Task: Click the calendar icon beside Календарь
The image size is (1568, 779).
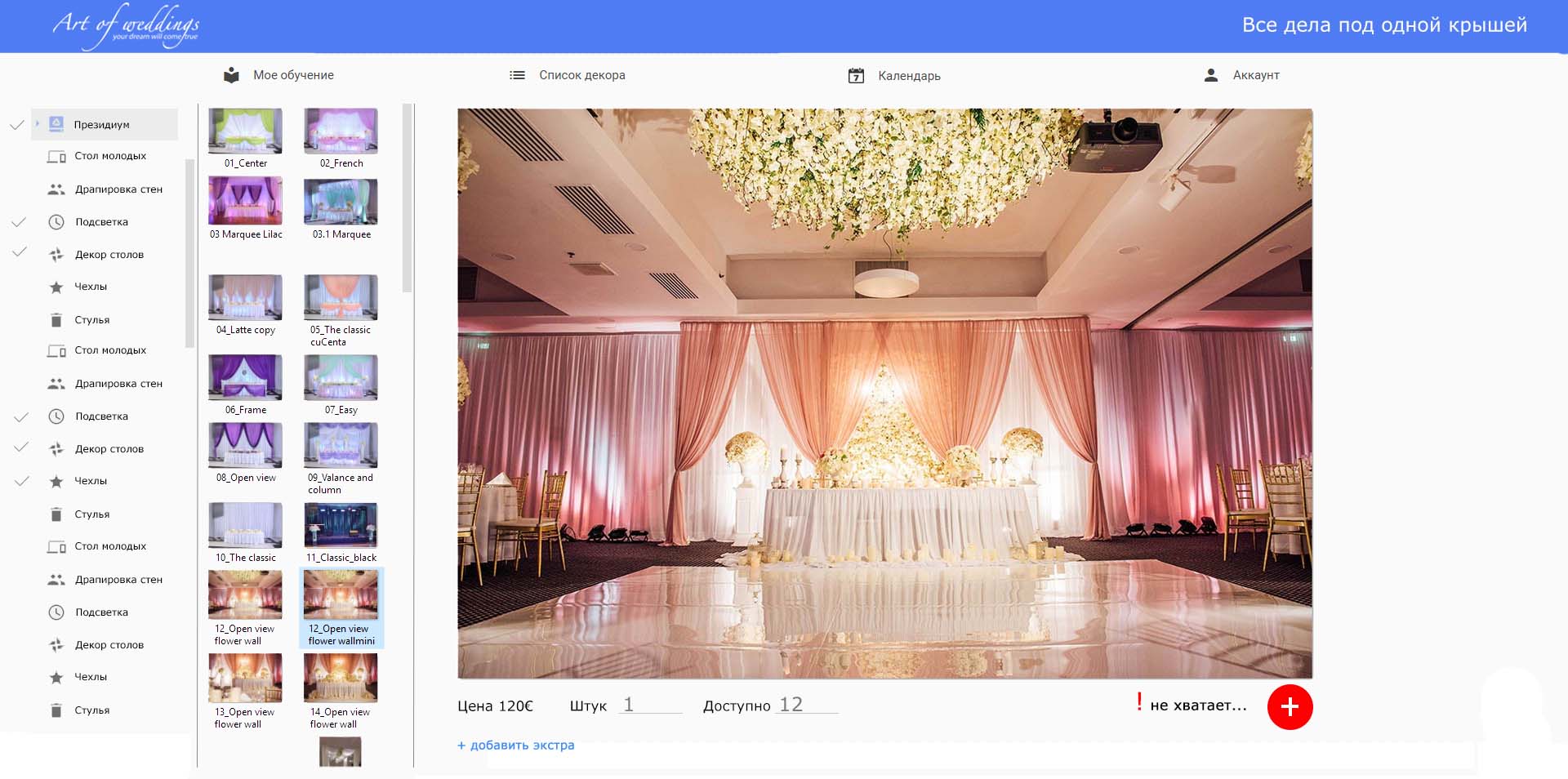Action: (856, 76)
